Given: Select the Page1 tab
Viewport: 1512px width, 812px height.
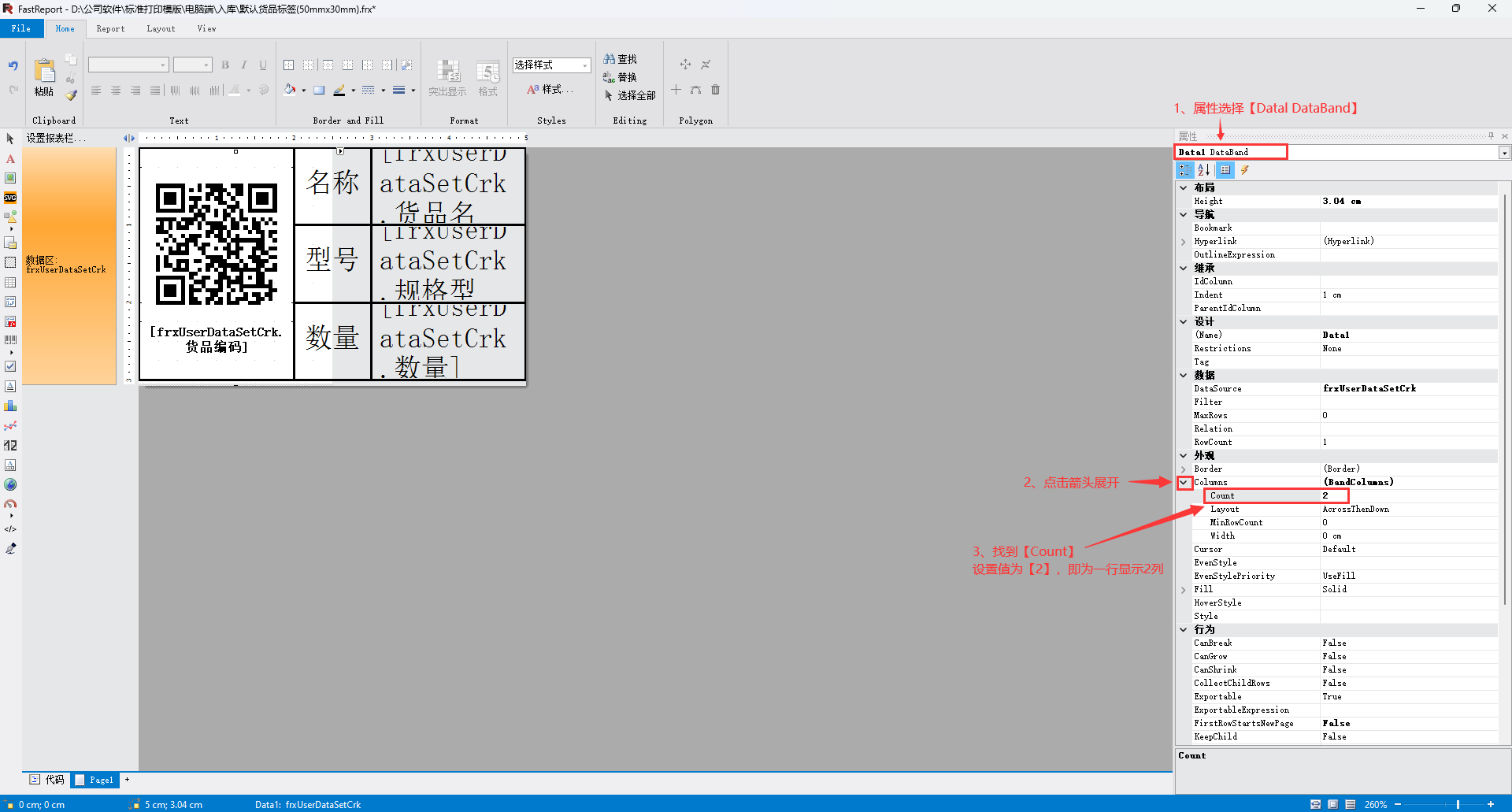Looking at the screenshot, I should [95, 780].
